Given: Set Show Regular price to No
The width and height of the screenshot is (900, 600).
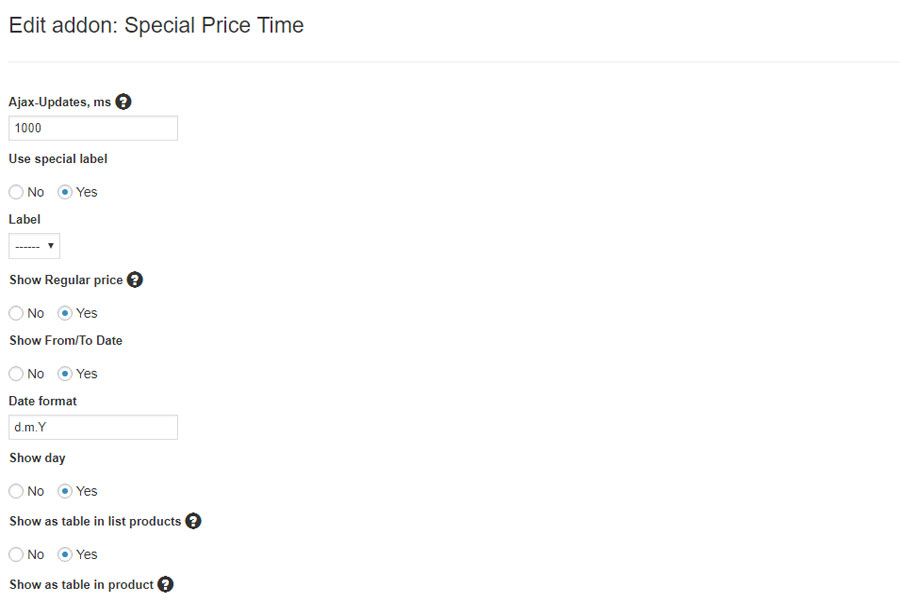Looking at the screenshot, I should coord(16,313).
